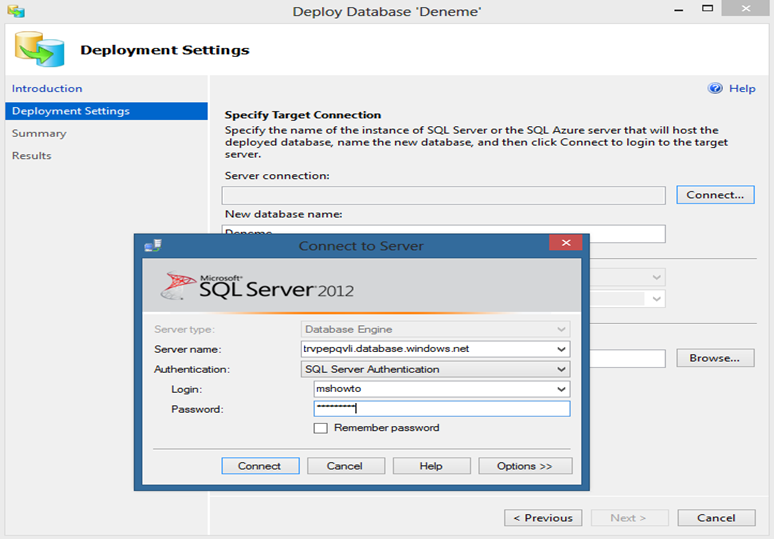The image size is (774, 539).
Task: Click the Deploy Database title bar icon
Action: coord(16,11)
